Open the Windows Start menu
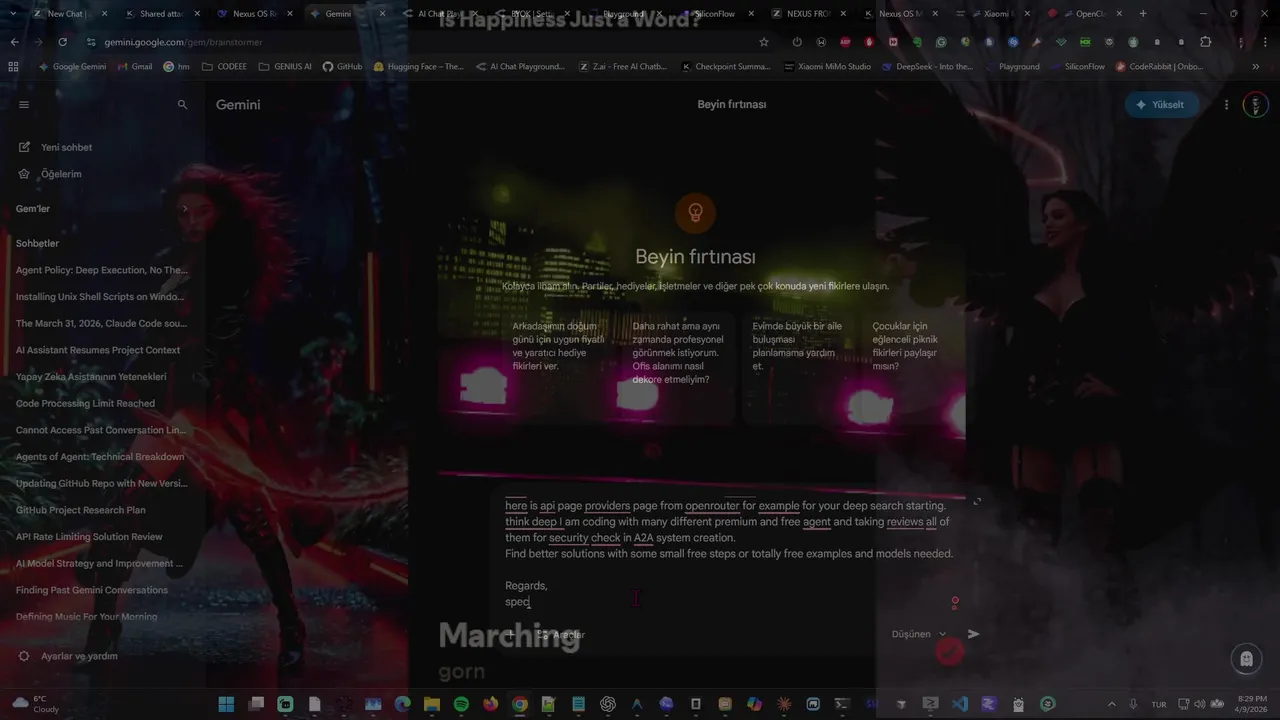This screenshot has height=720, width=1280. (x=226, y=704)
